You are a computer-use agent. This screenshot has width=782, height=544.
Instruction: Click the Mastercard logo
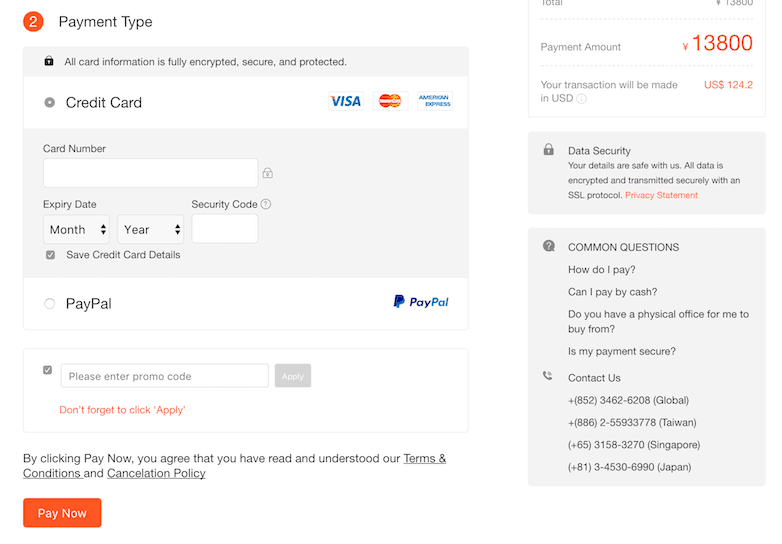(x=390, y=101)
